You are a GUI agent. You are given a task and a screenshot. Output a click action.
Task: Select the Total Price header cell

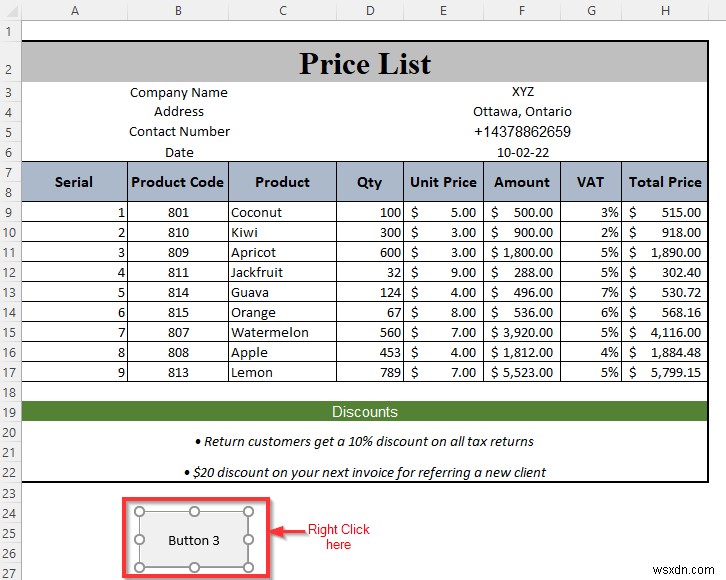[665, 182]
